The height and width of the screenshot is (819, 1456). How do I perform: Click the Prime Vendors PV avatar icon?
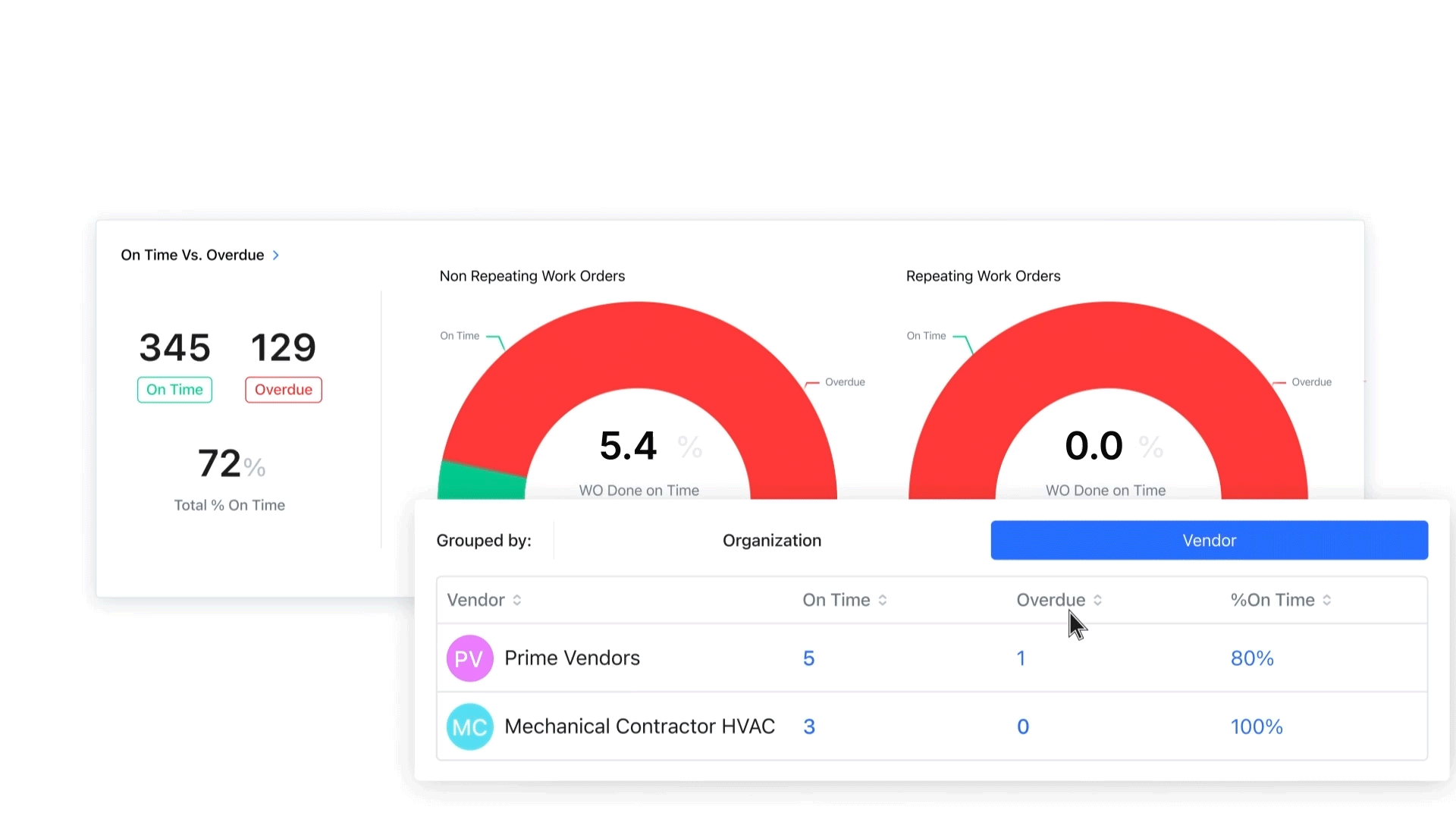pyautogui.click(x=469, y=658)
